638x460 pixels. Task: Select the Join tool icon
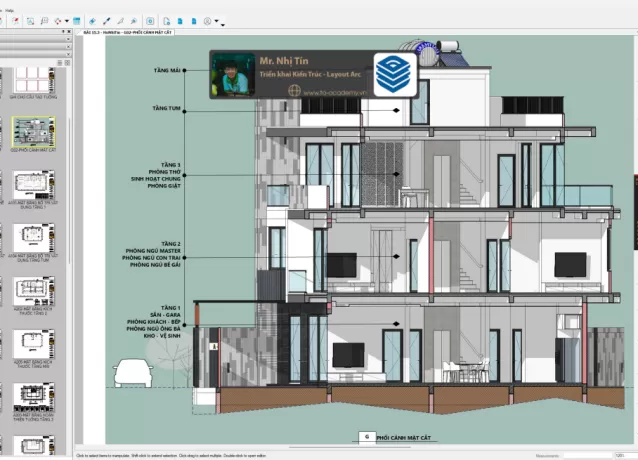click(x=133, y=21)
